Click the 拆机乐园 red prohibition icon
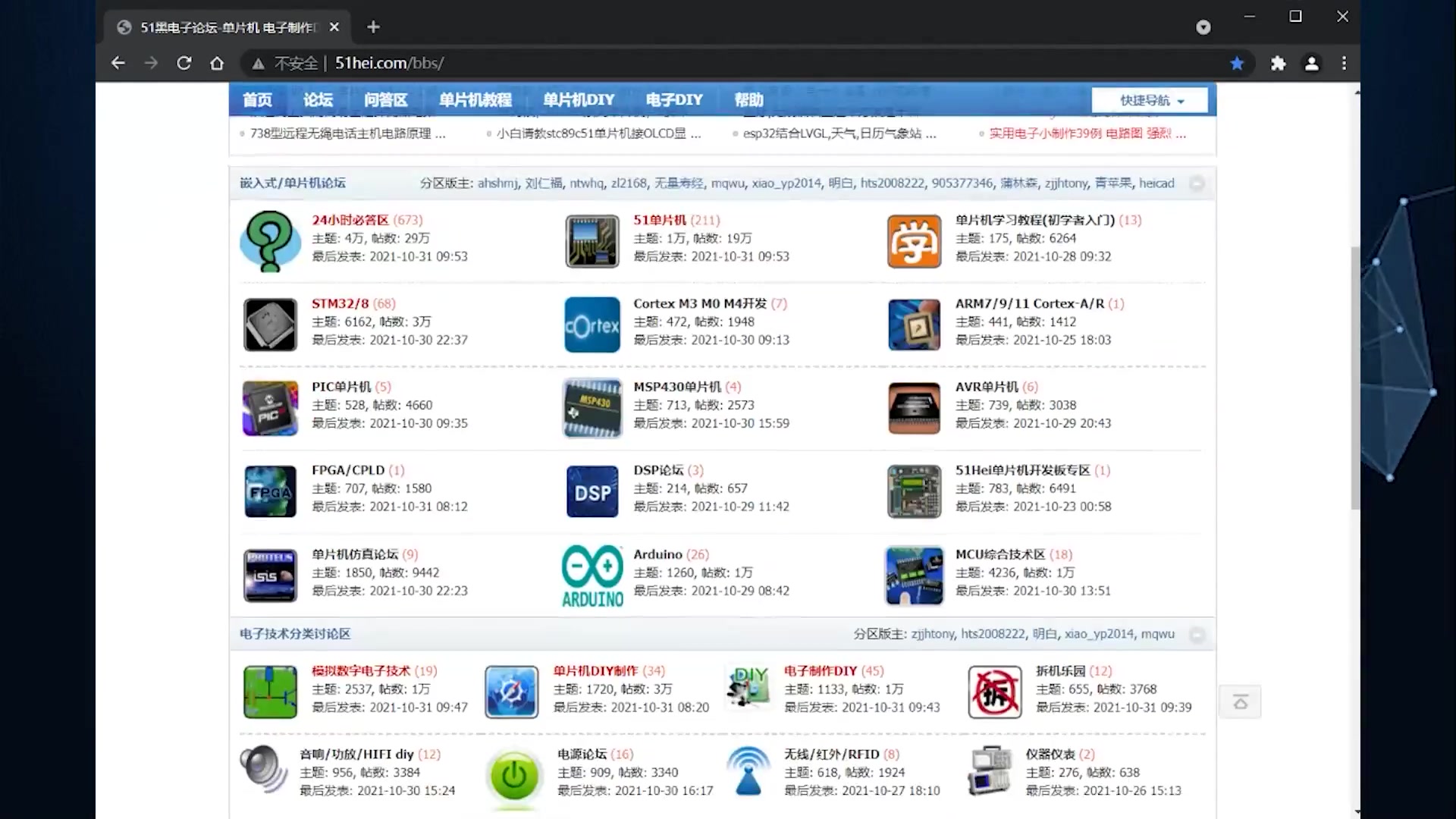The width and height of the screenshot is (1456, 819). click(x=995, y=692)
